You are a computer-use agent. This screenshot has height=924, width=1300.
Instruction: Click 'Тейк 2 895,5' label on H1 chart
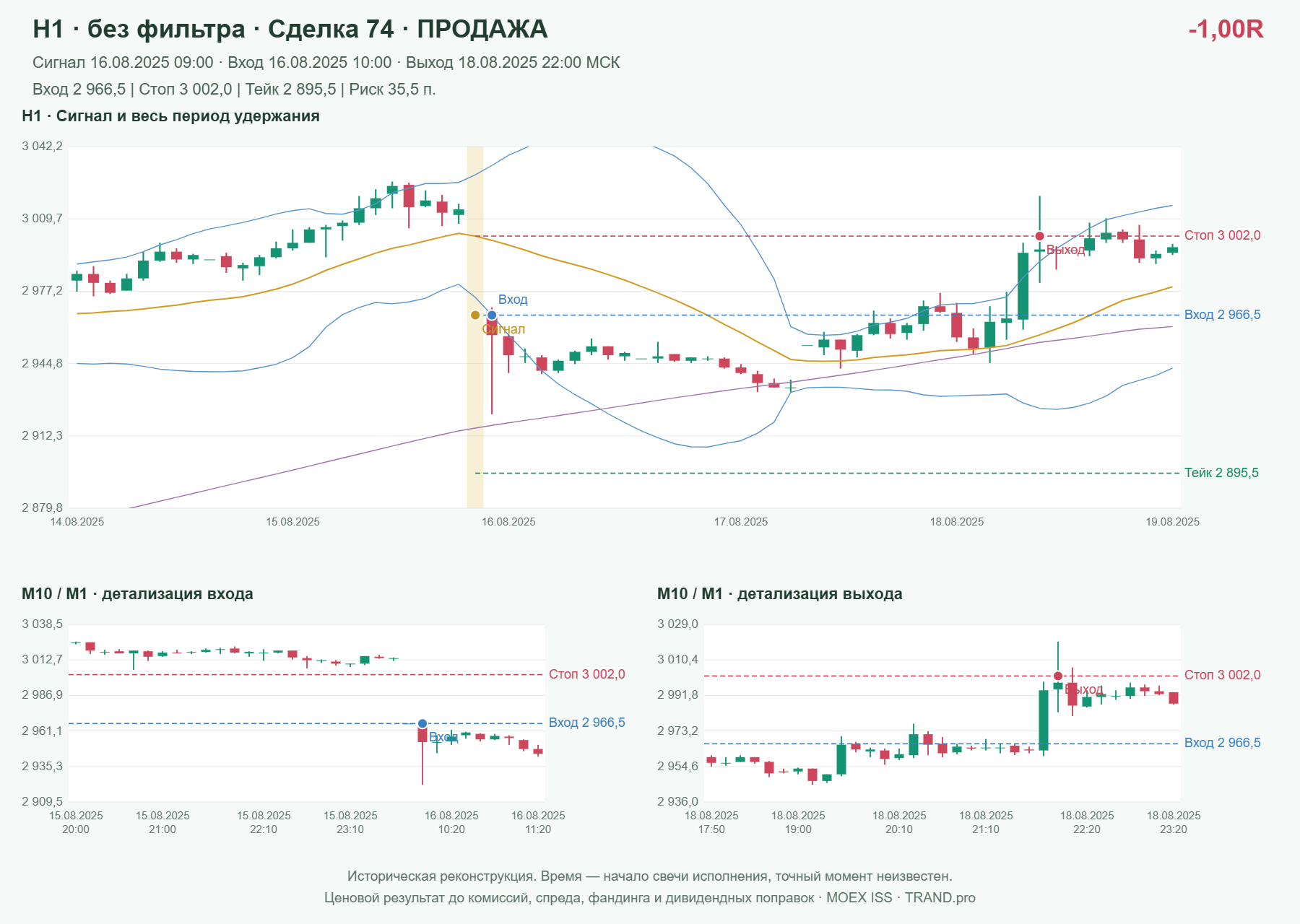1221,473
